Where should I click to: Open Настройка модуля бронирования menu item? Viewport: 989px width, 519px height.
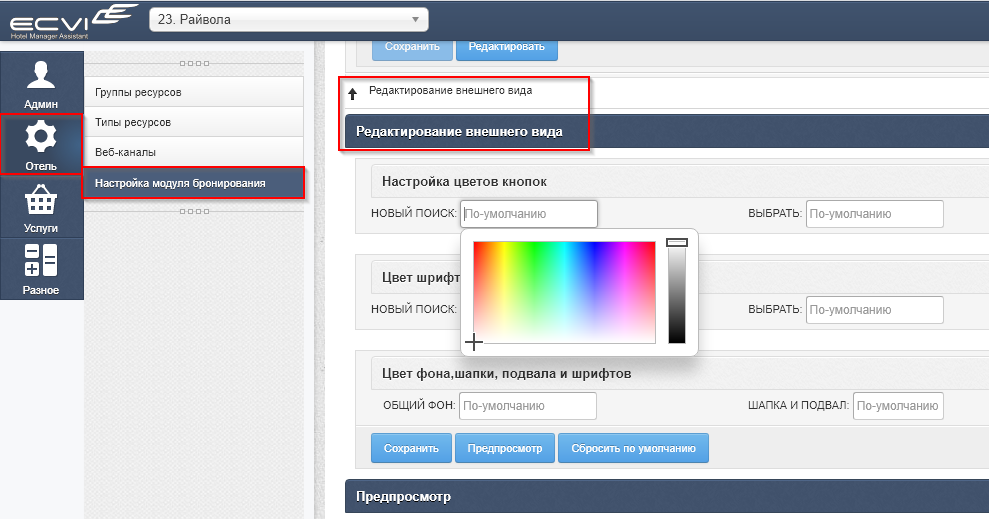click(x=193, y=182)
